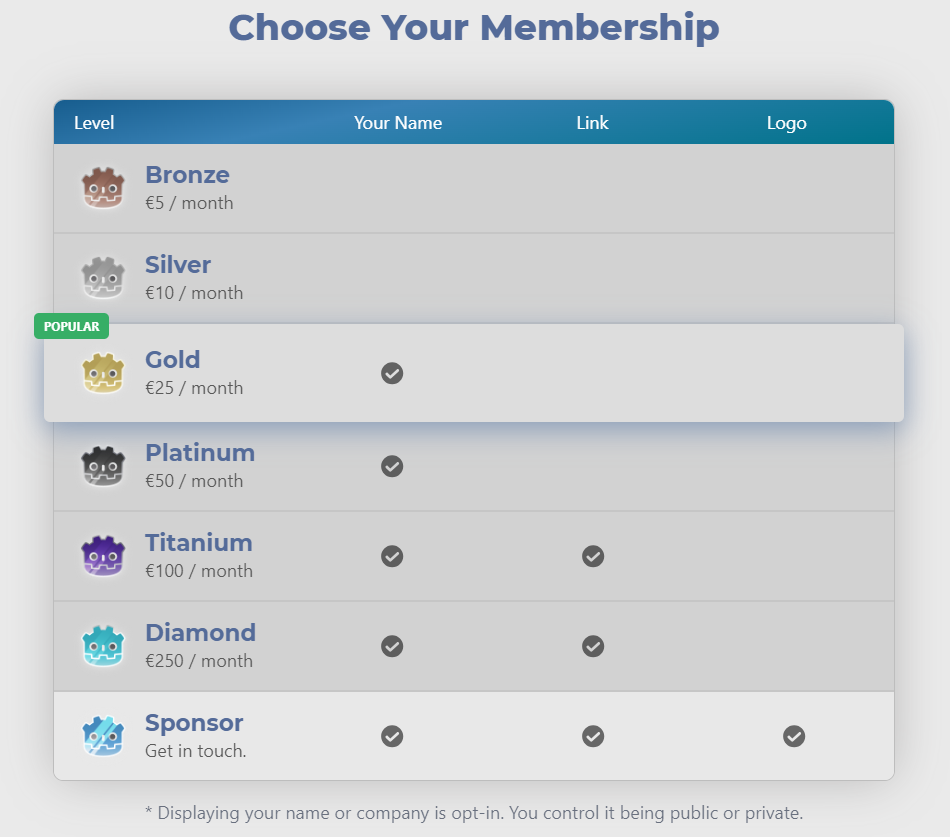Select the teal Diamond robot icon

coord(103,645)
